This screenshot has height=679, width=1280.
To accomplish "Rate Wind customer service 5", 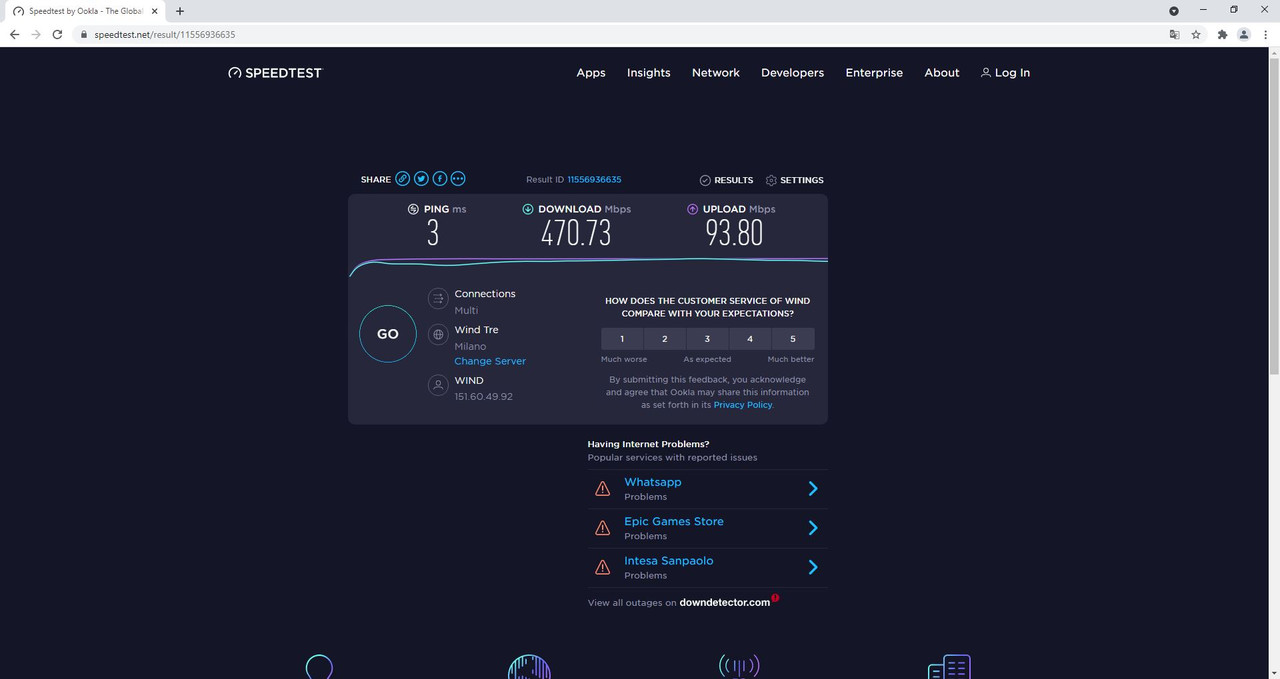I will [793, 339].
